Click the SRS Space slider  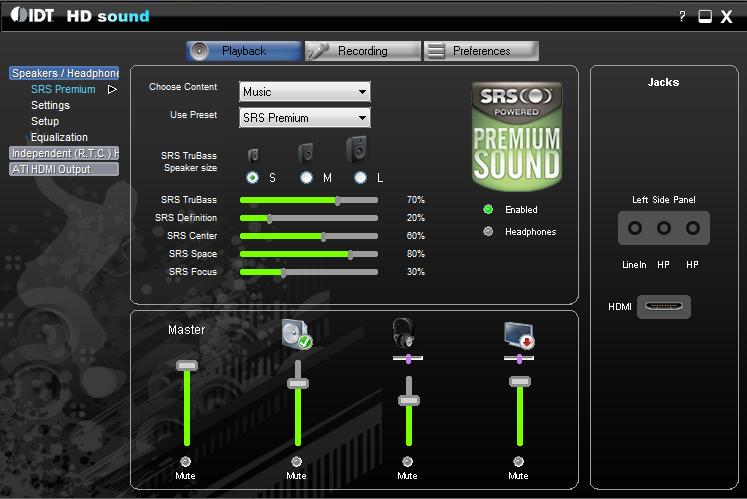coord(309,254)
